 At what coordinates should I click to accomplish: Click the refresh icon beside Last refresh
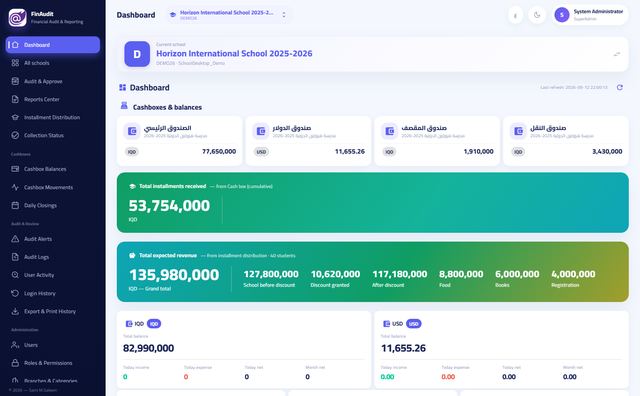coord(620,87)
